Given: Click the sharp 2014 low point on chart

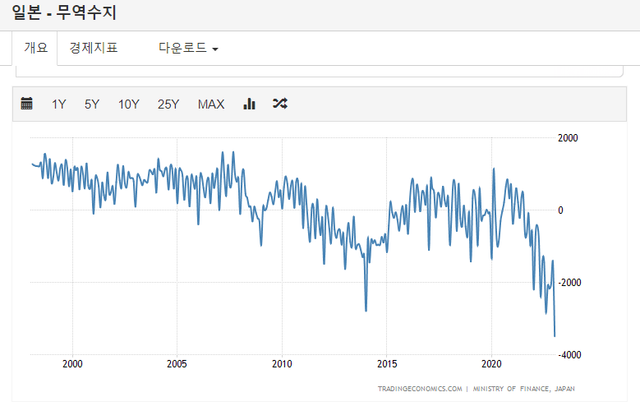Looking at the screenshot, I should (365, 310).
